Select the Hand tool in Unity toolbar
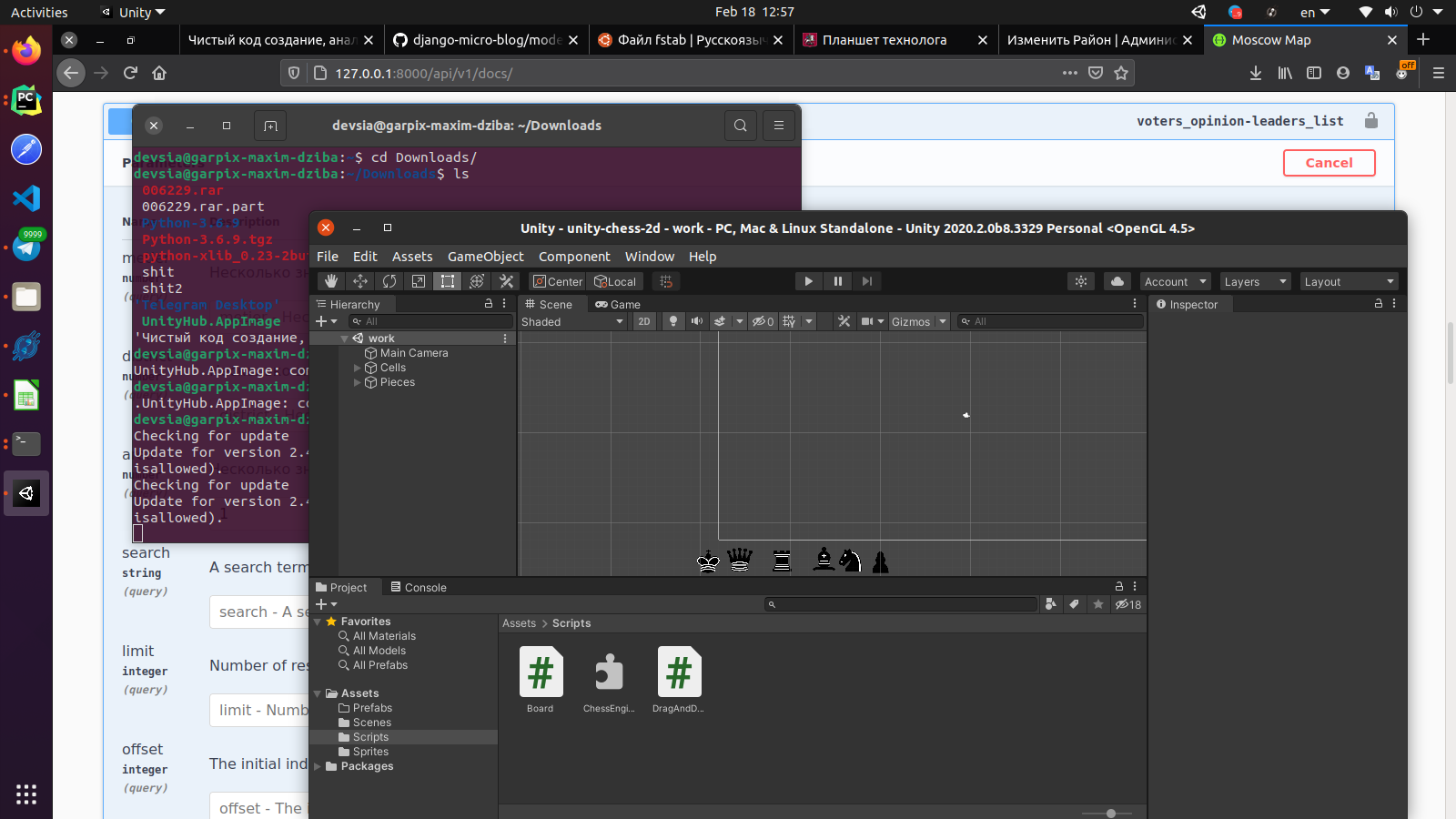 [x=331, y=281]
